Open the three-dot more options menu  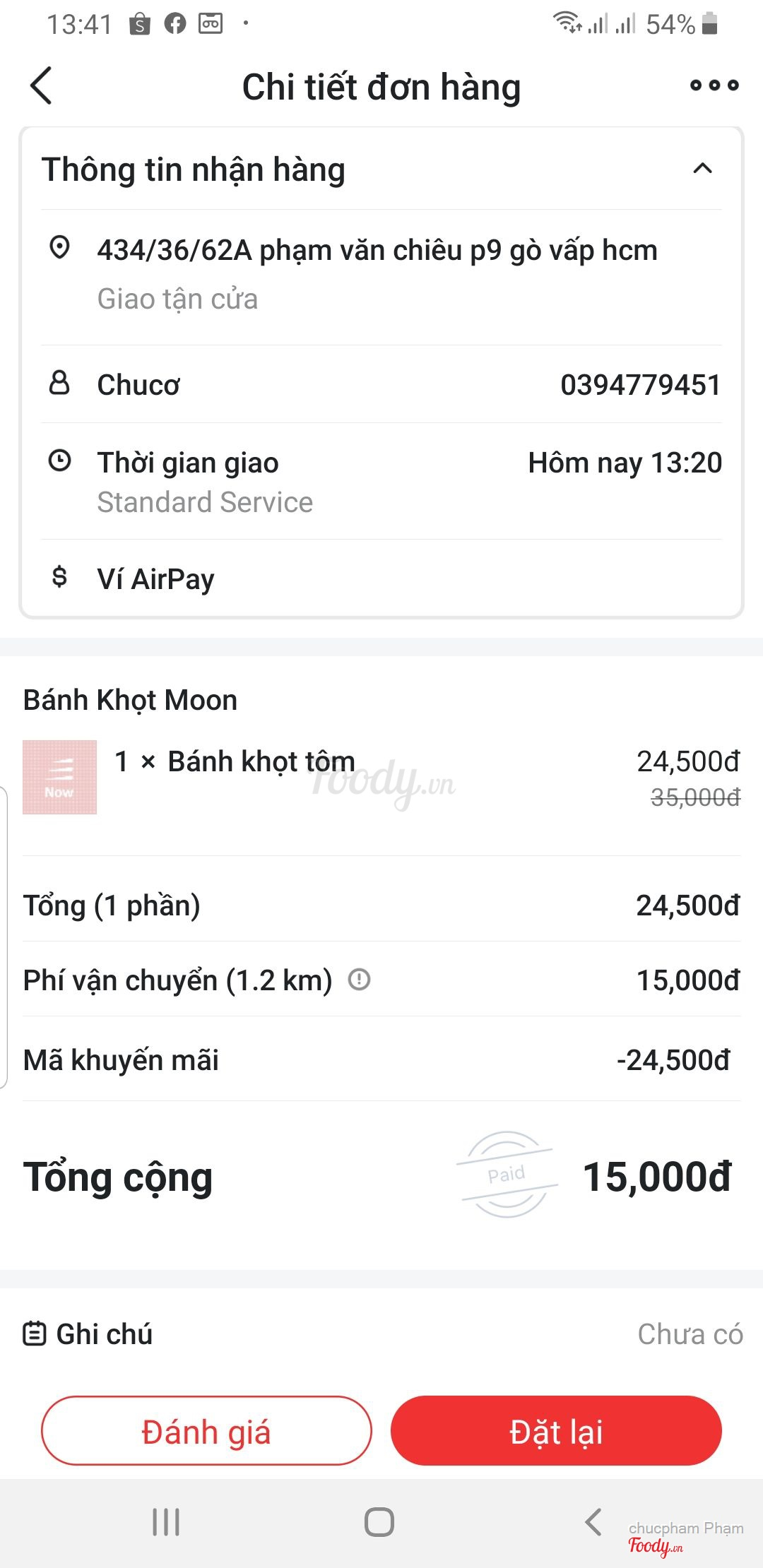[x=714, y=86]
